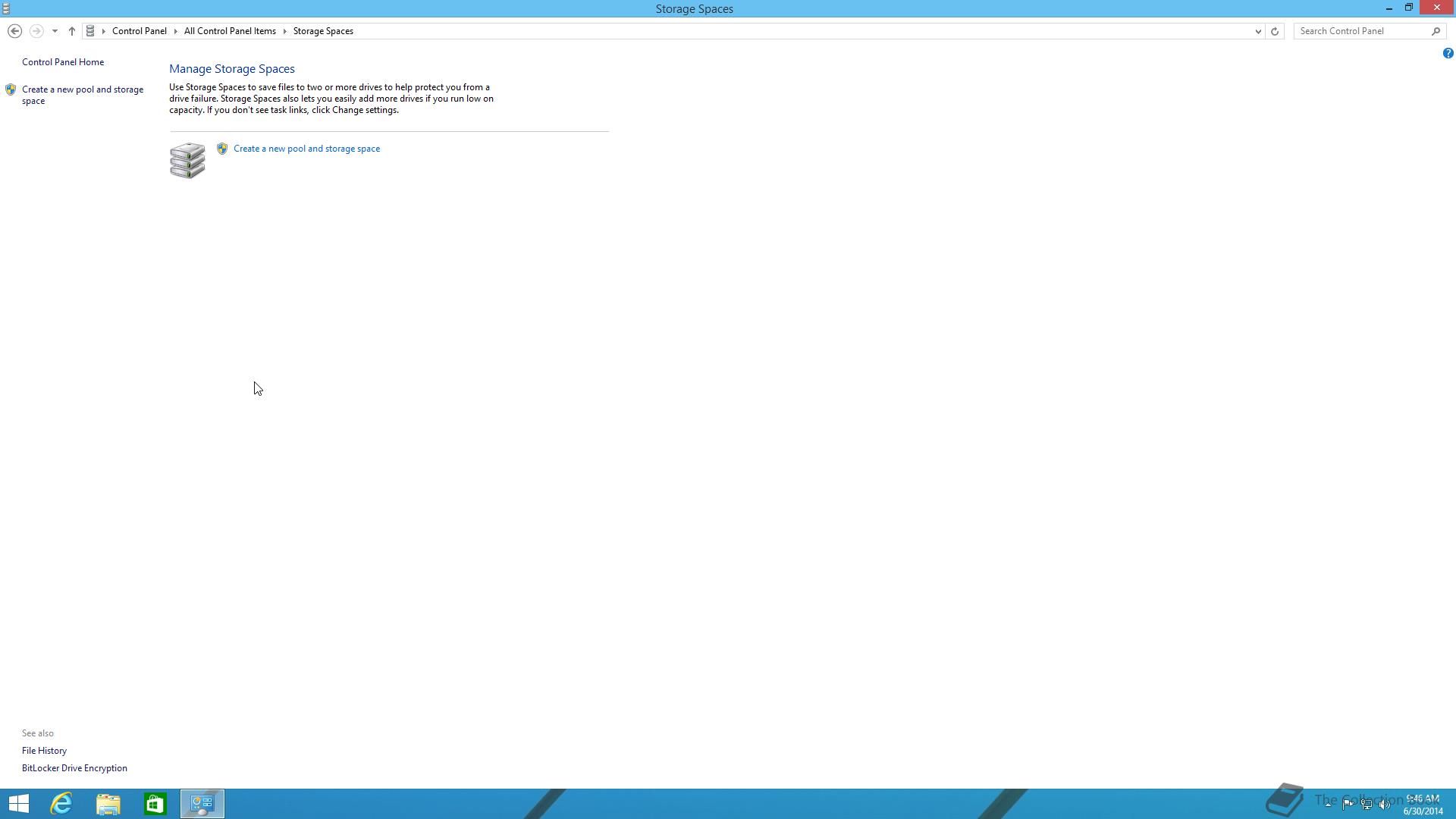Open Action Center flag in tray

[x=1348, y=804]
